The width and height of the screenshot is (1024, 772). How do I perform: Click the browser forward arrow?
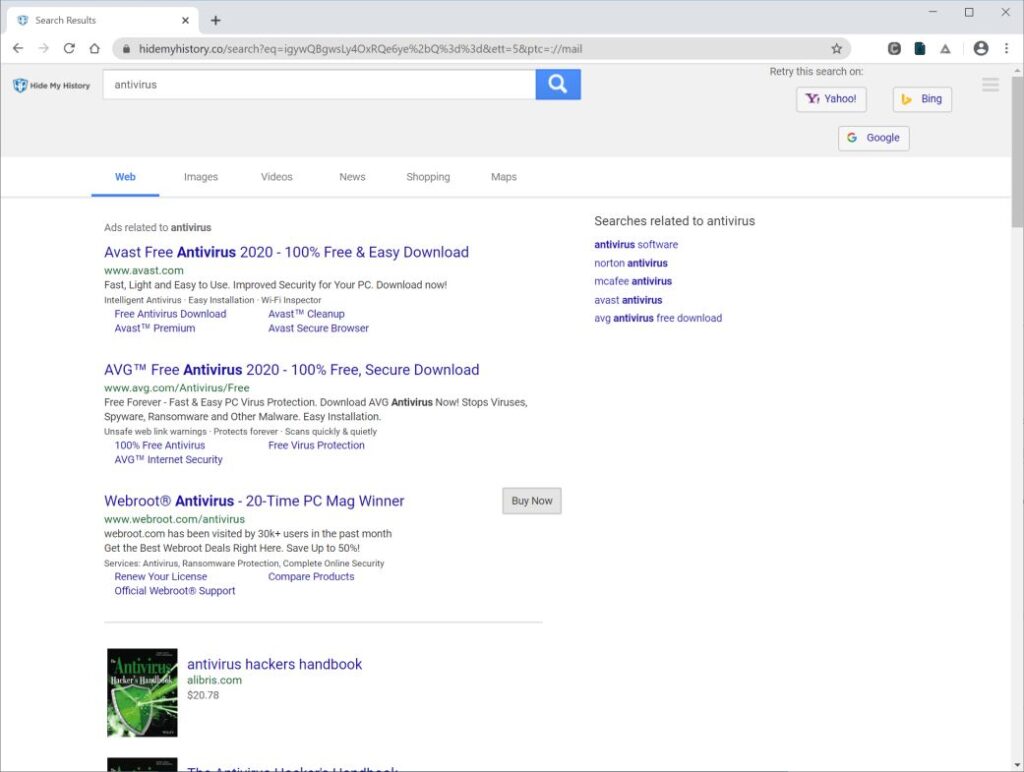(x=44, y=48)
